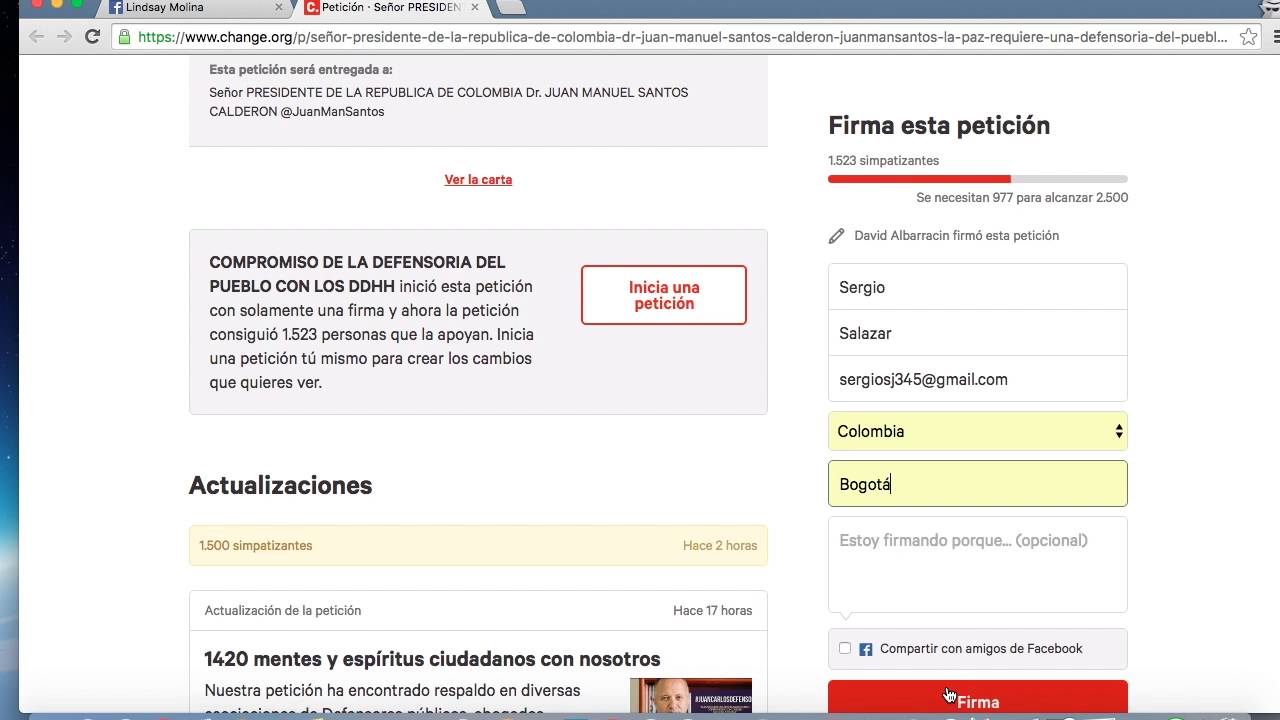1280x720 pixels.
Task: Click the Actualizaciones heading
Action: [280, 485]
